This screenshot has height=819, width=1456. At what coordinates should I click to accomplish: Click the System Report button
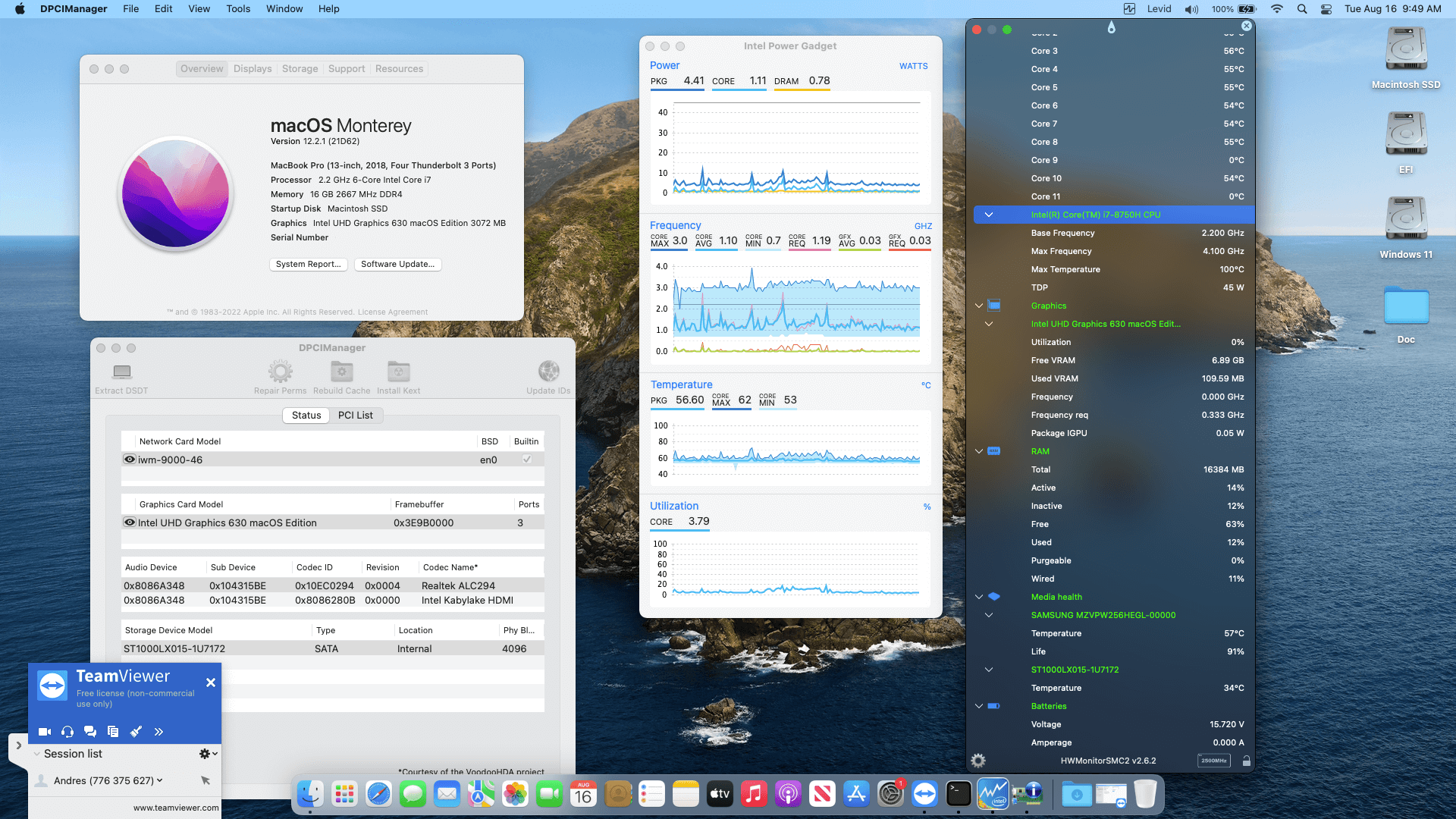[309, 264]
